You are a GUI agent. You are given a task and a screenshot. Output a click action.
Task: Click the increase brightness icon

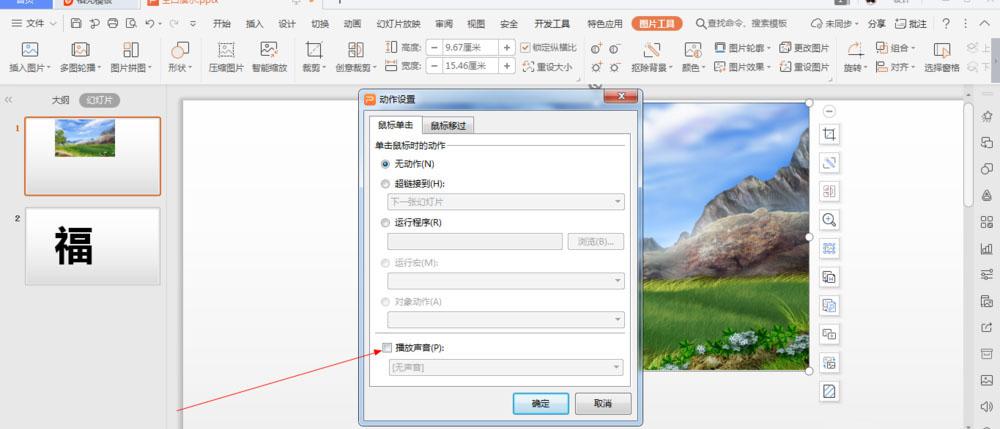[596, 67]
